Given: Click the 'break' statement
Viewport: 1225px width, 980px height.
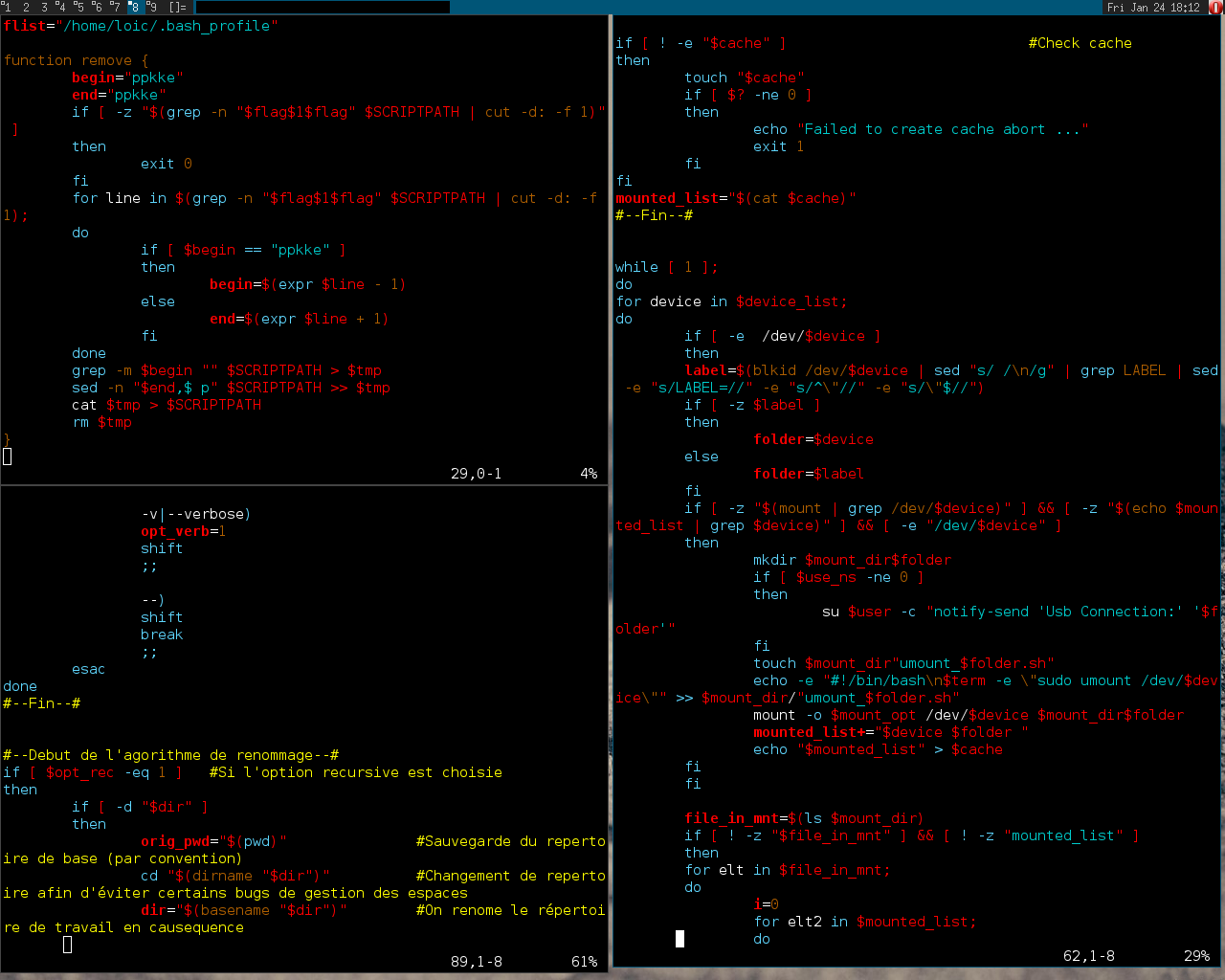Looking at the screenshot, I should coord(162,635).
